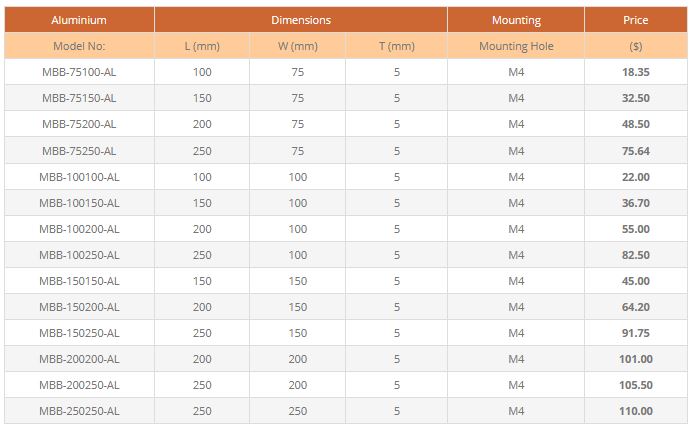Select the 91.75 price cell

(635, 333)
